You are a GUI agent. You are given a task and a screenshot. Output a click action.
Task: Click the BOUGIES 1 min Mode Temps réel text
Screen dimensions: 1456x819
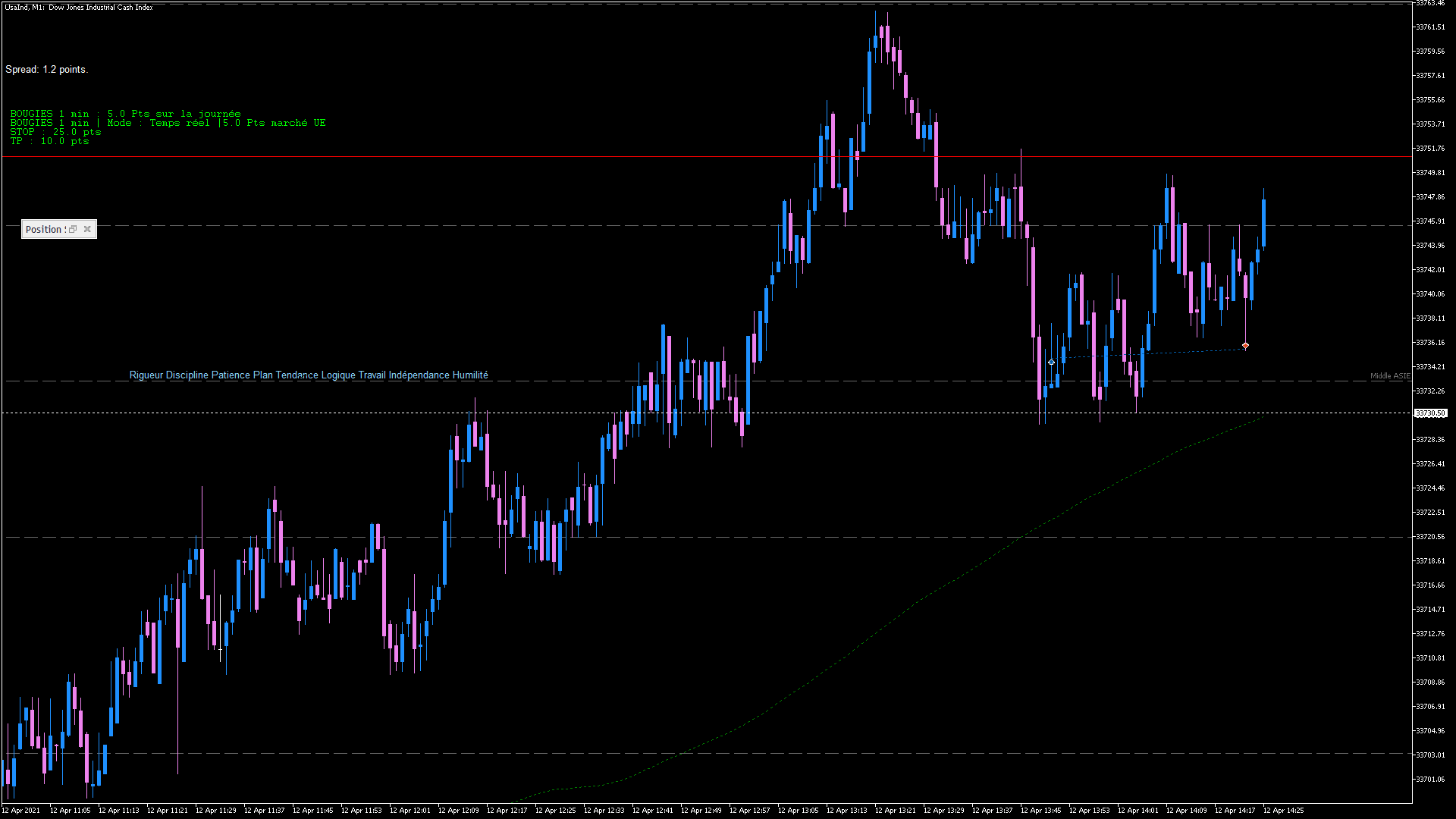(x=168, y=123)
